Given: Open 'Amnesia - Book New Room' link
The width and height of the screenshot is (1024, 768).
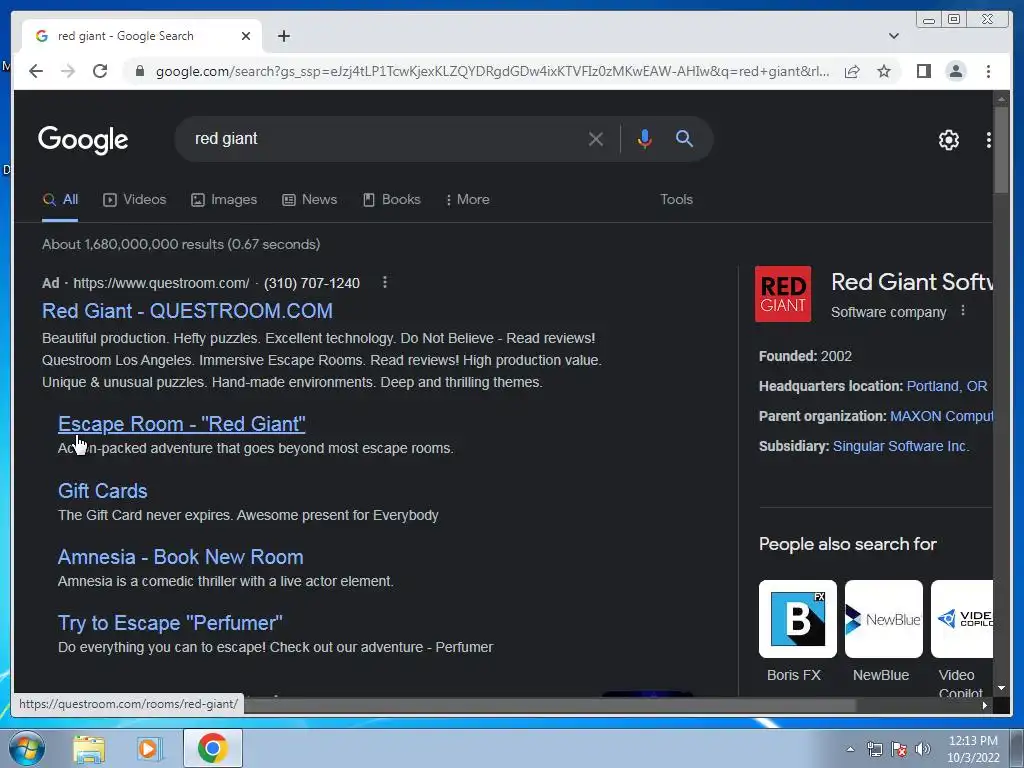Looking at the screenshot, I should [181, 557].
